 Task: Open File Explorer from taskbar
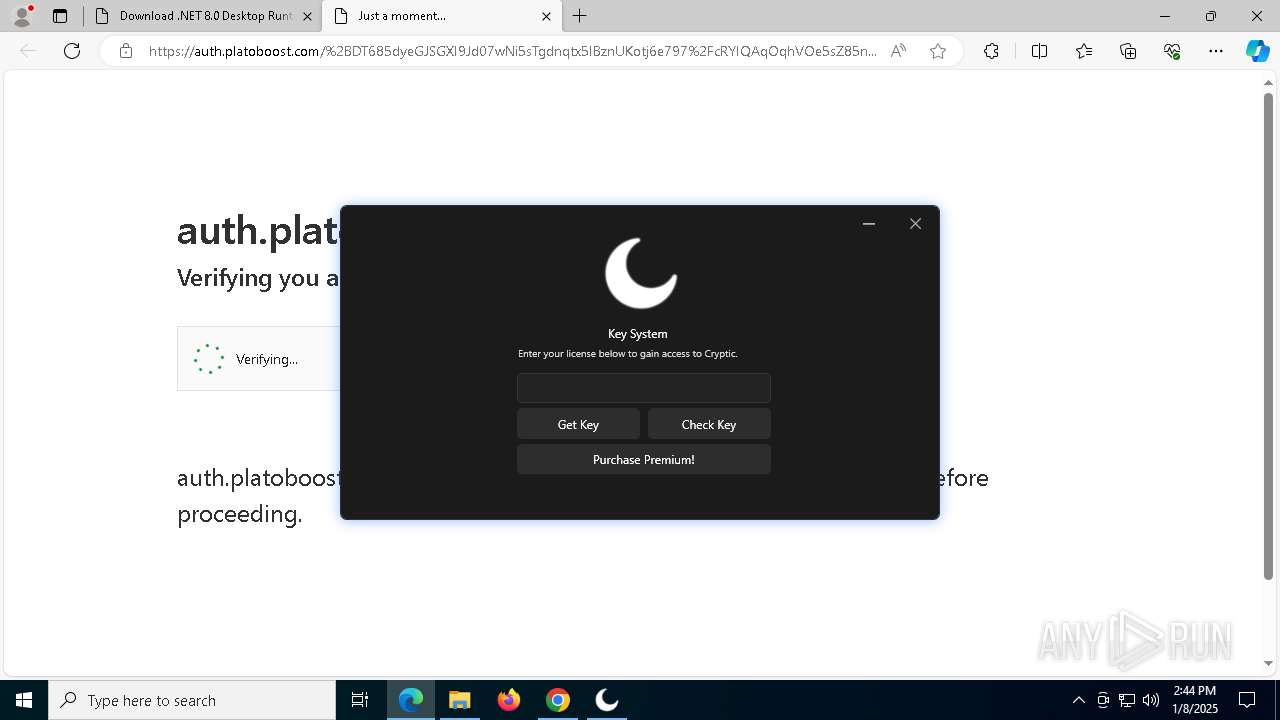(459, 700)
